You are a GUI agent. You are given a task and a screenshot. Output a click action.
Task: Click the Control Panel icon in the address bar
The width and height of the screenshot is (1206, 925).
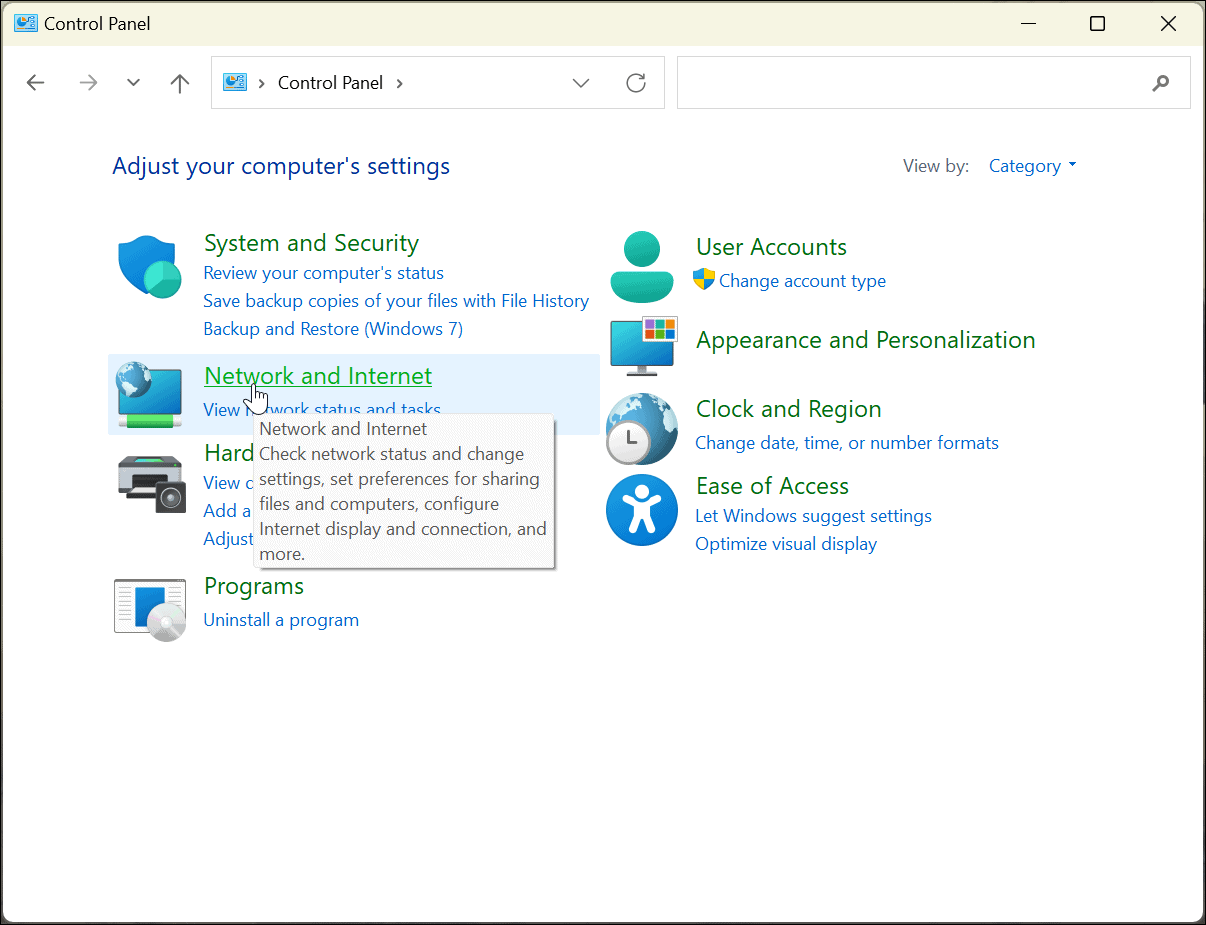(x=235, y=83)
